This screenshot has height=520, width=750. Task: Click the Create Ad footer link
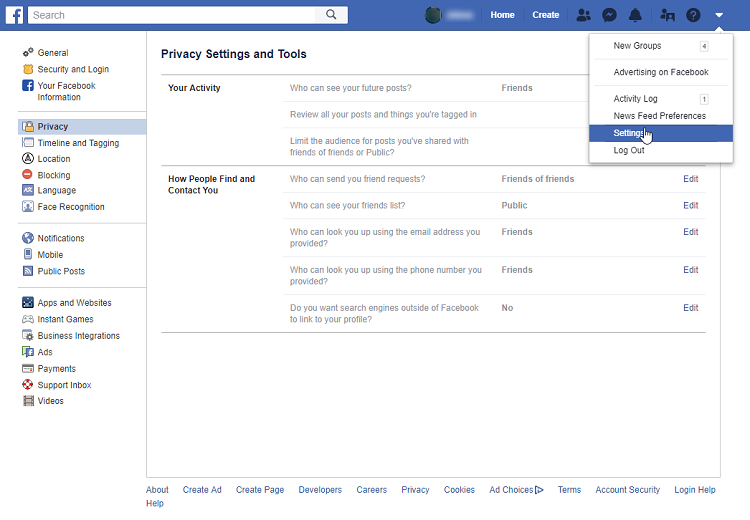tap(202, 490)
